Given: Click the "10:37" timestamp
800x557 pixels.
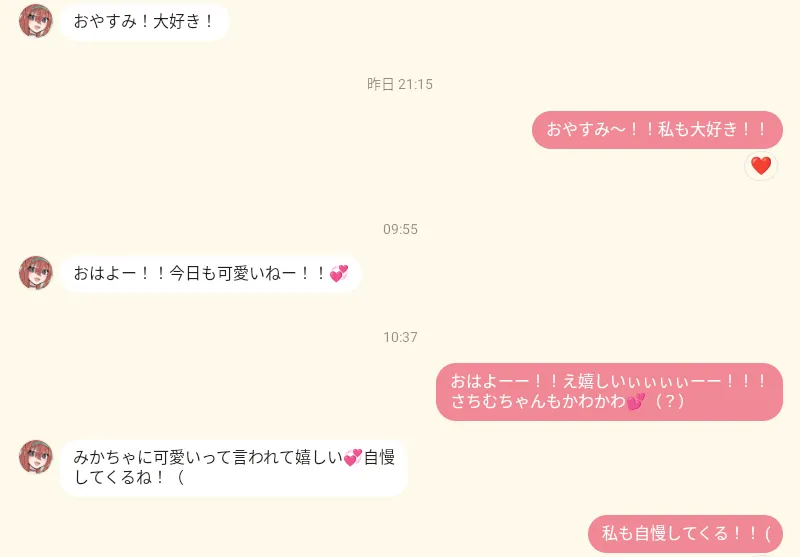Looking at the screenshot, I should tap(400, 337).
